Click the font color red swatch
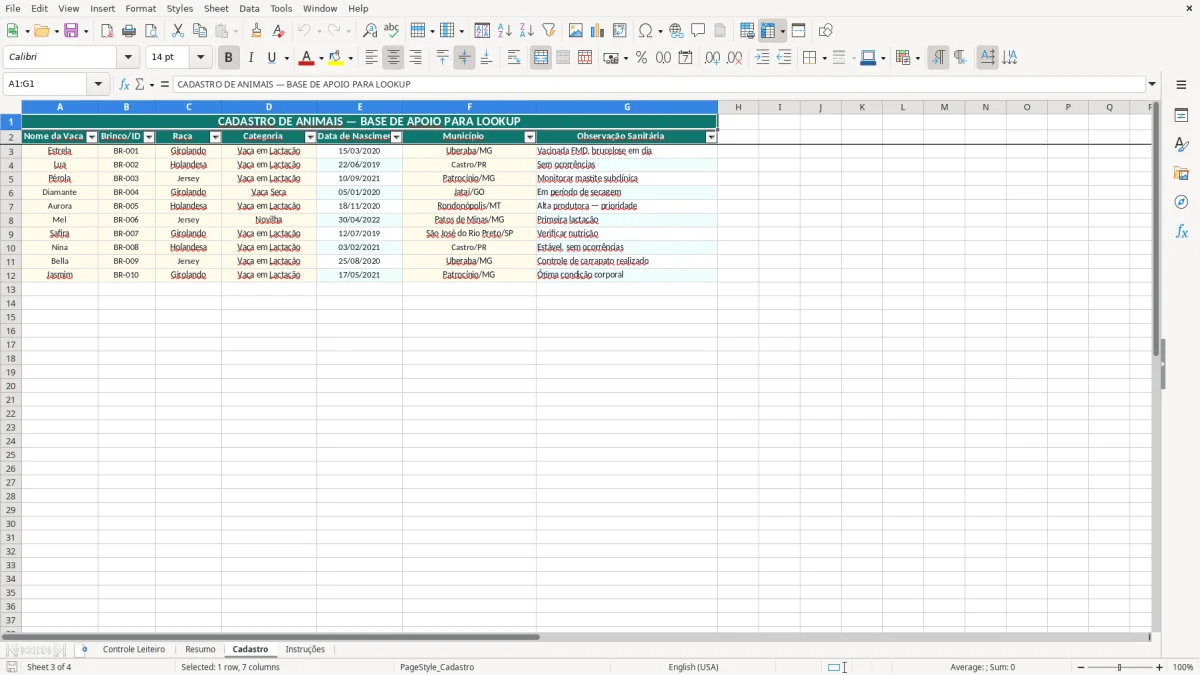The height and width of the screenshot is (675, 1200). tap(306, 58)
